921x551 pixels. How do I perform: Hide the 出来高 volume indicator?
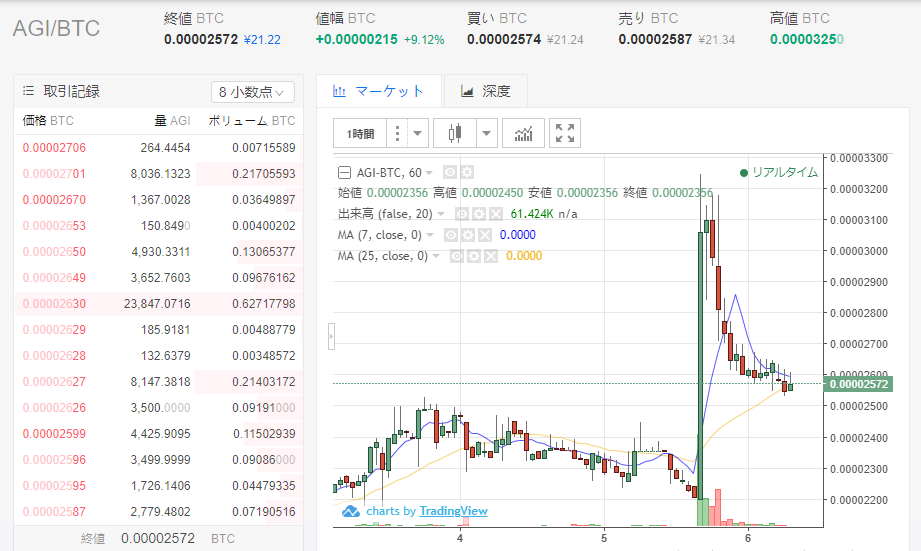[463, 214]
